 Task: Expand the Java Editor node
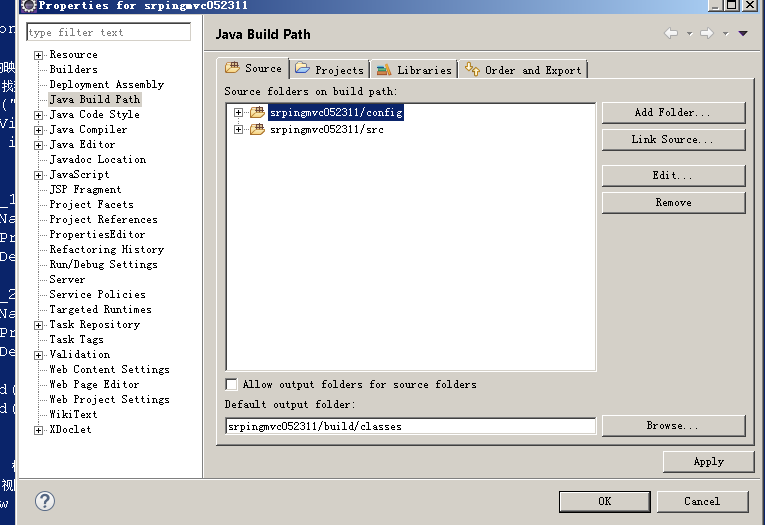(39, 145)
